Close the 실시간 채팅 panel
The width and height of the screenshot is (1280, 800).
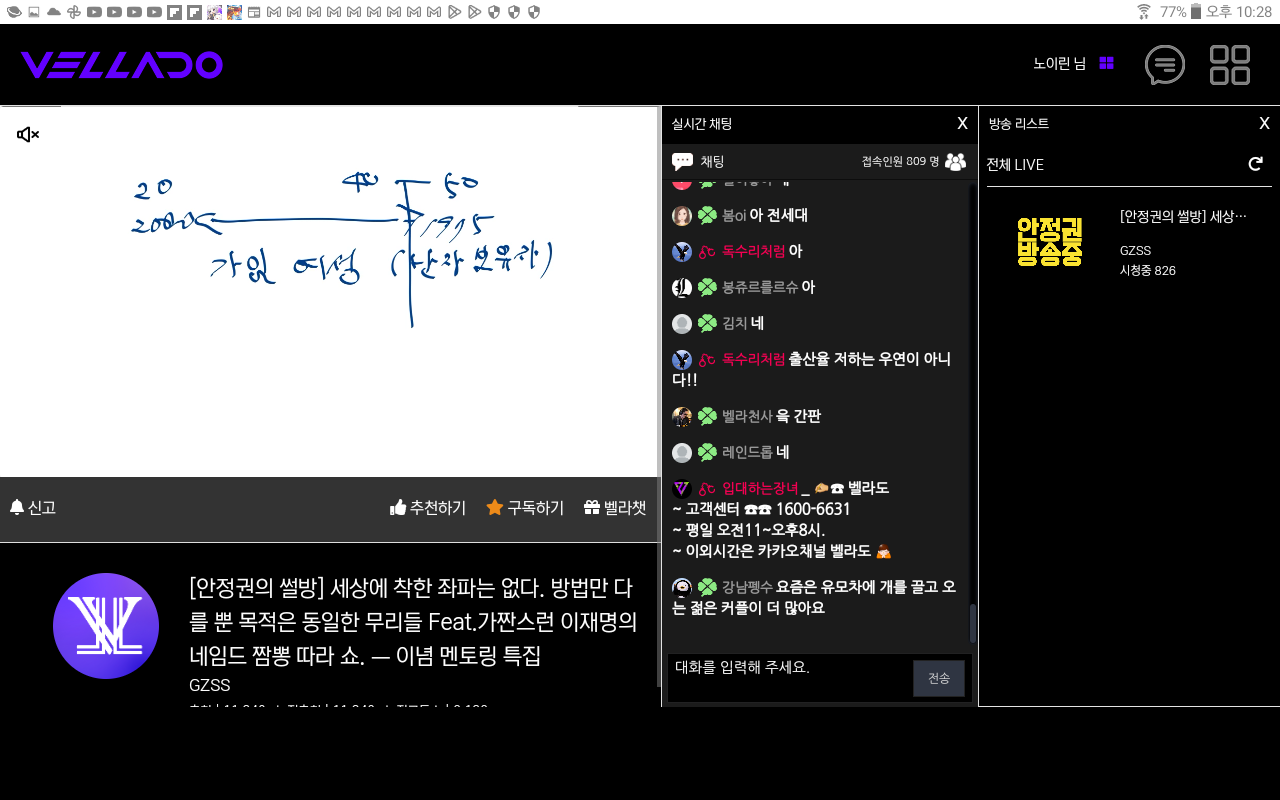[962, 123]
